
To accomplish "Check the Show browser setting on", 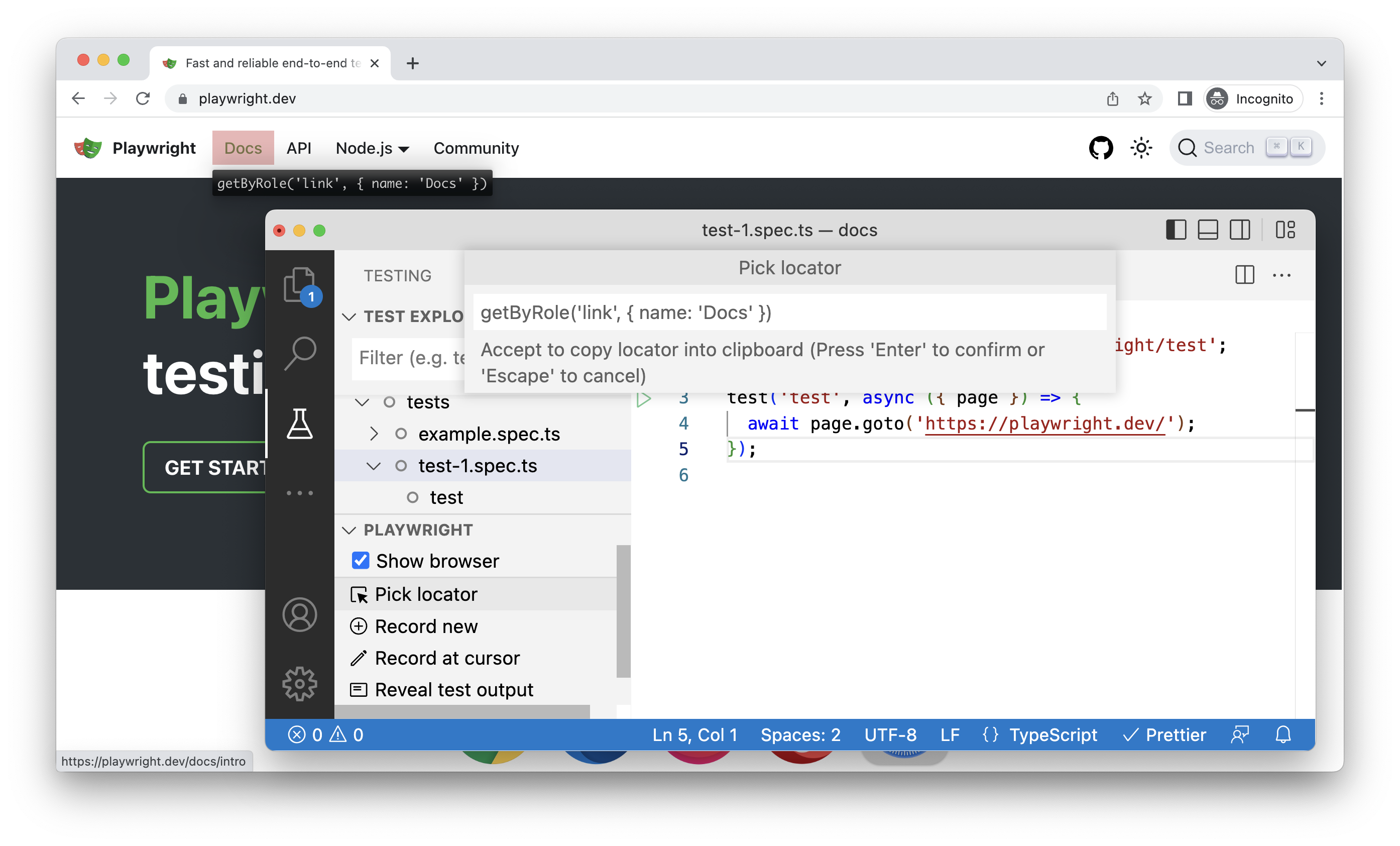I will pos(360,560).
